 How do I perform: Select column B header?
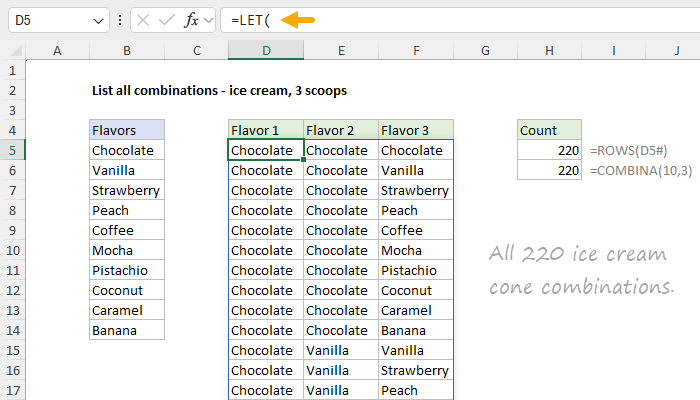pyautogui.click(x=127, y=50)
